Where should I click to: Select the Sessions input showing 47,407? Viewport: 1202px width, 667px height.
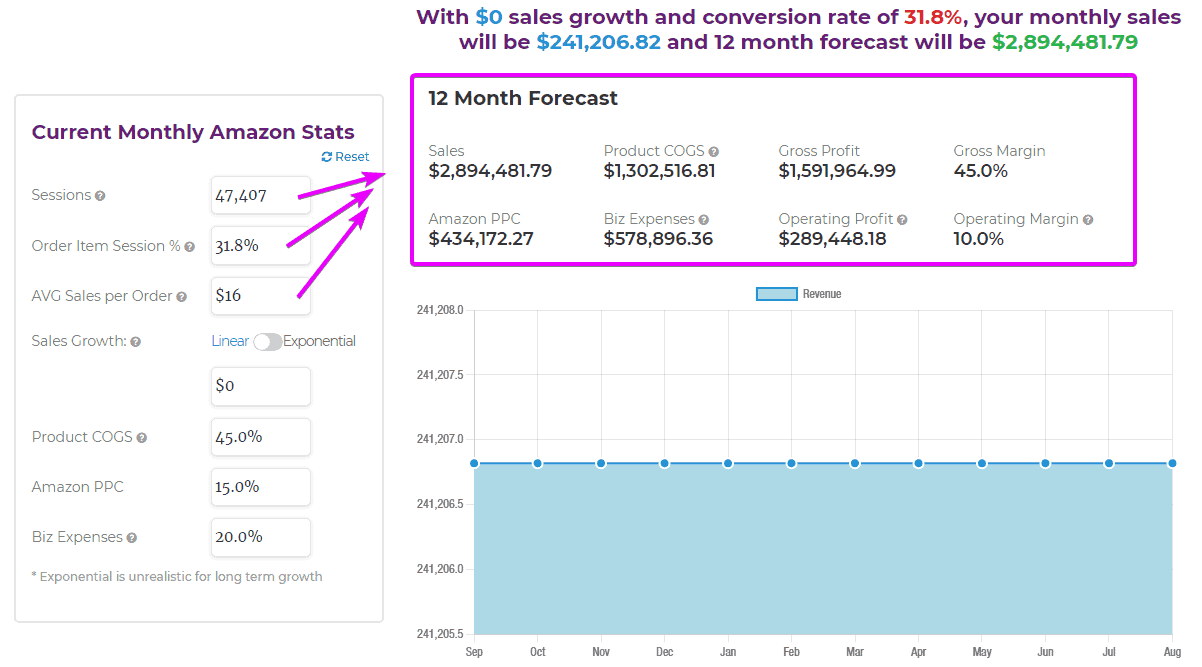click(x=260, y=195)
